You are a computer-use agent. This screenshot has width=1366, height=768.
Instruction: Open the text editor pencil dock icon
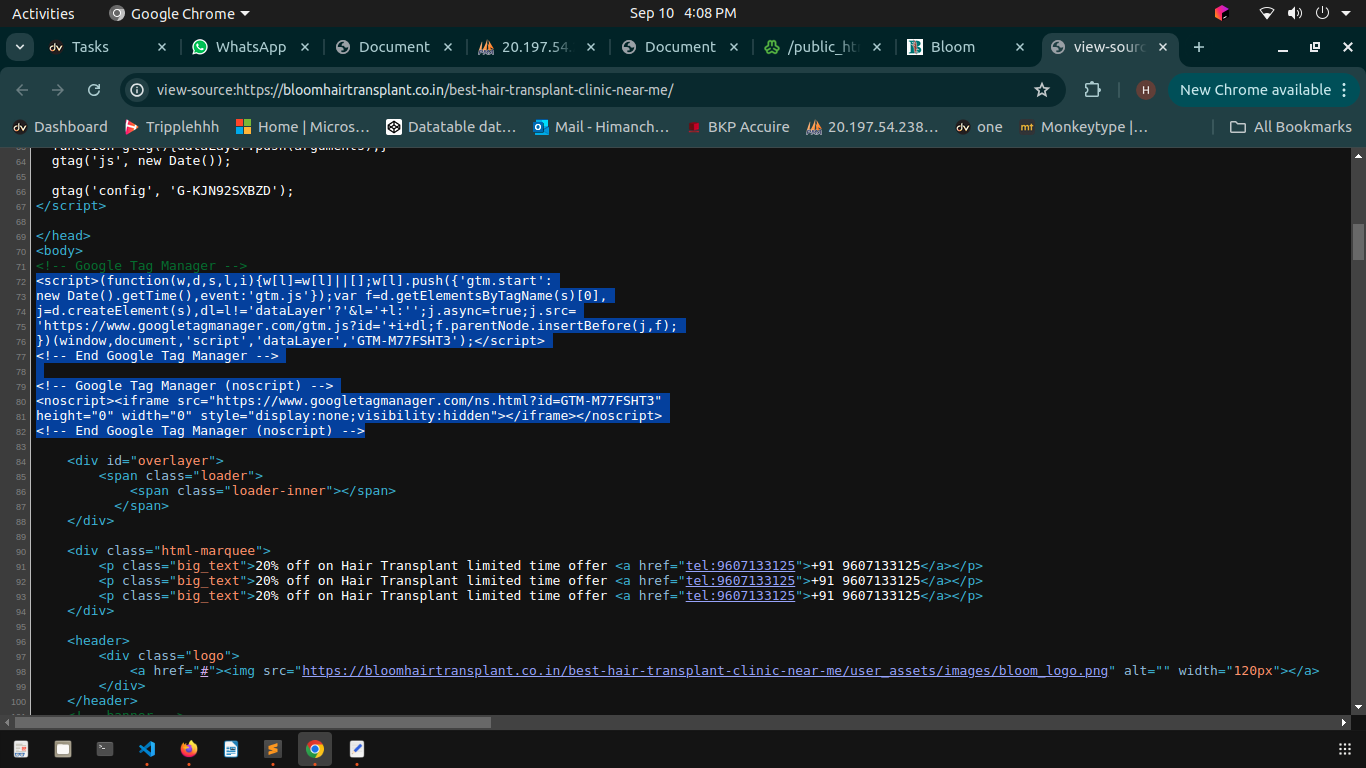pyautogui.click(x=357, y=748)
